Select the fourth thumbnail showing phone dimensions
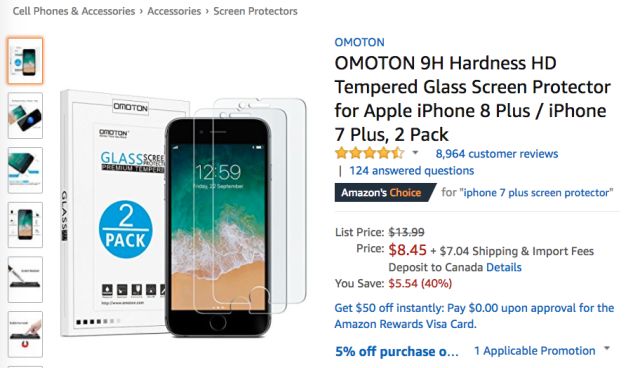The width and height of the screenshot is (640, 368). pyautogui.click(x=25, y=225)
